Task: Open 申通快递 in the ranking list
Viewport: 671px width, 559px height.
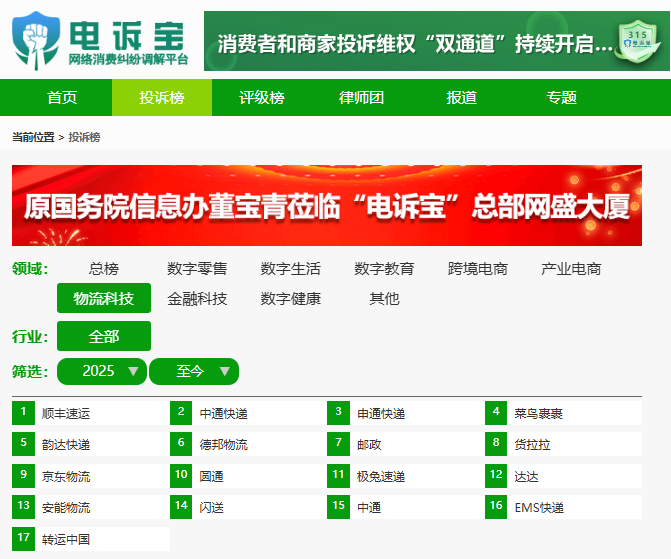Action: coord(381,413)
